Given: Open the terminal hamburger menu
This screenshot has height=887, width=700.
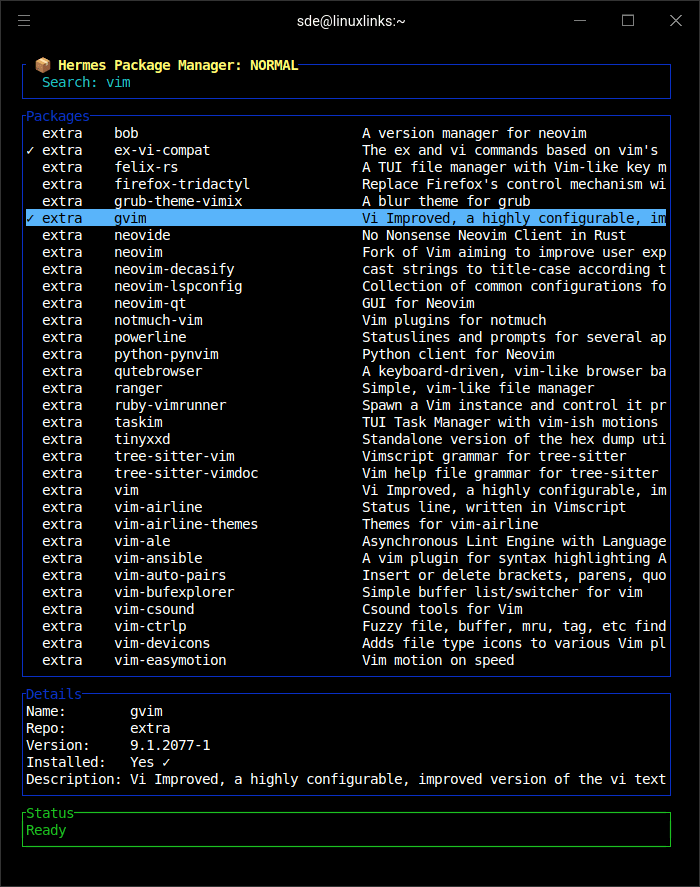Looking at the screenshot, I should click(24, 20).
